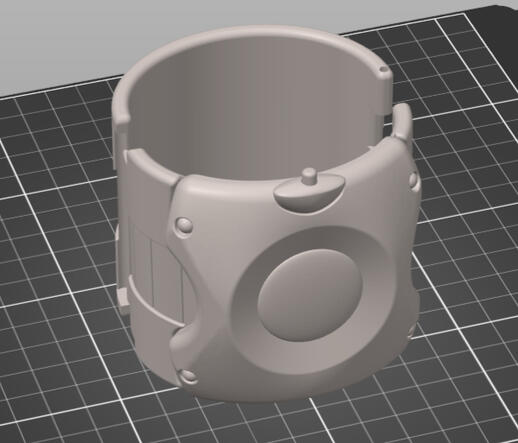Click the back top rim of the cylinder

tap(253, 36)
